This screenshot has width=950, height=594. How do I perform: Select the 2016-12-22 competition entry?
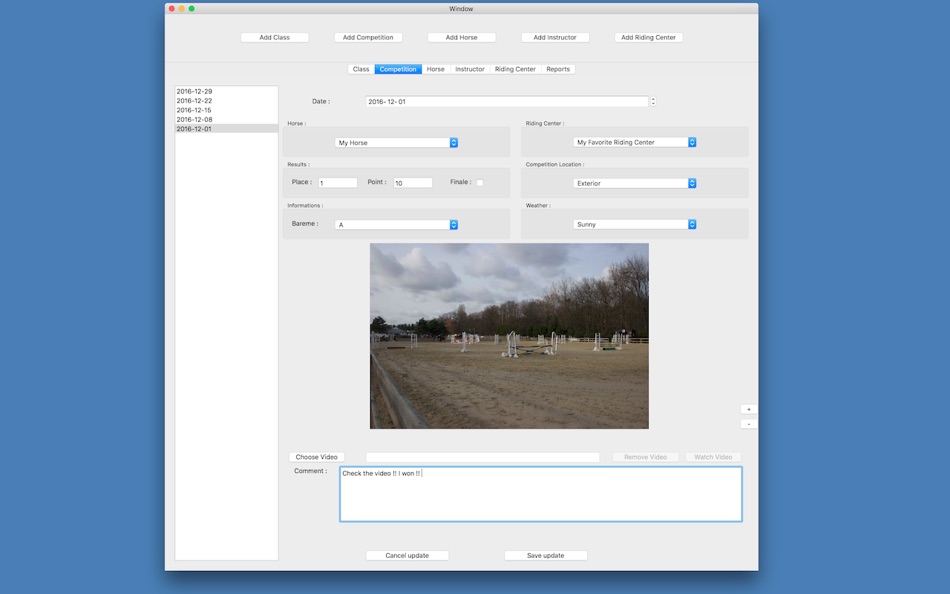[226, 101]
